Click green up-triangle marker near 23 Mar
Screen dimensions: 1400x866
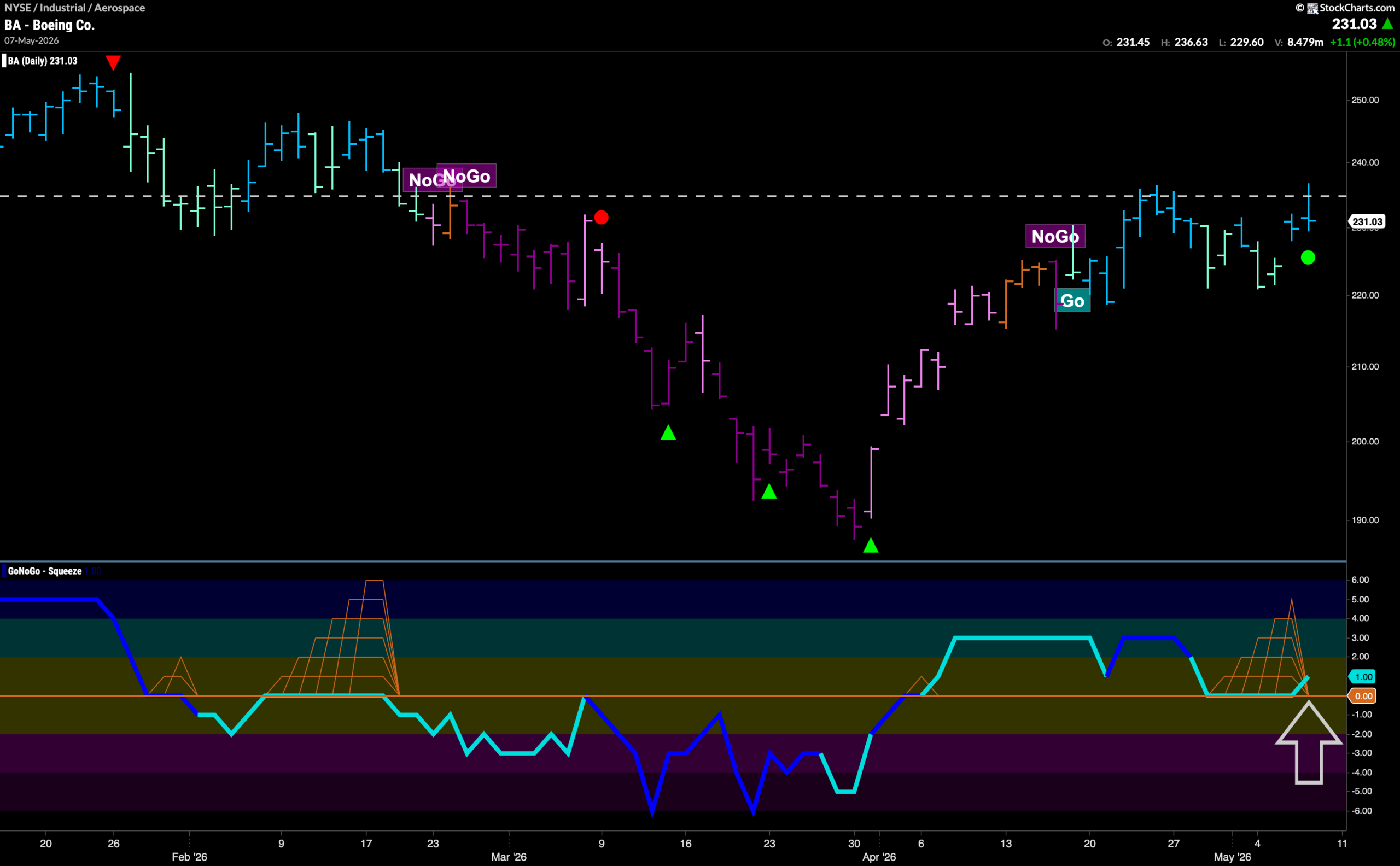769,491
